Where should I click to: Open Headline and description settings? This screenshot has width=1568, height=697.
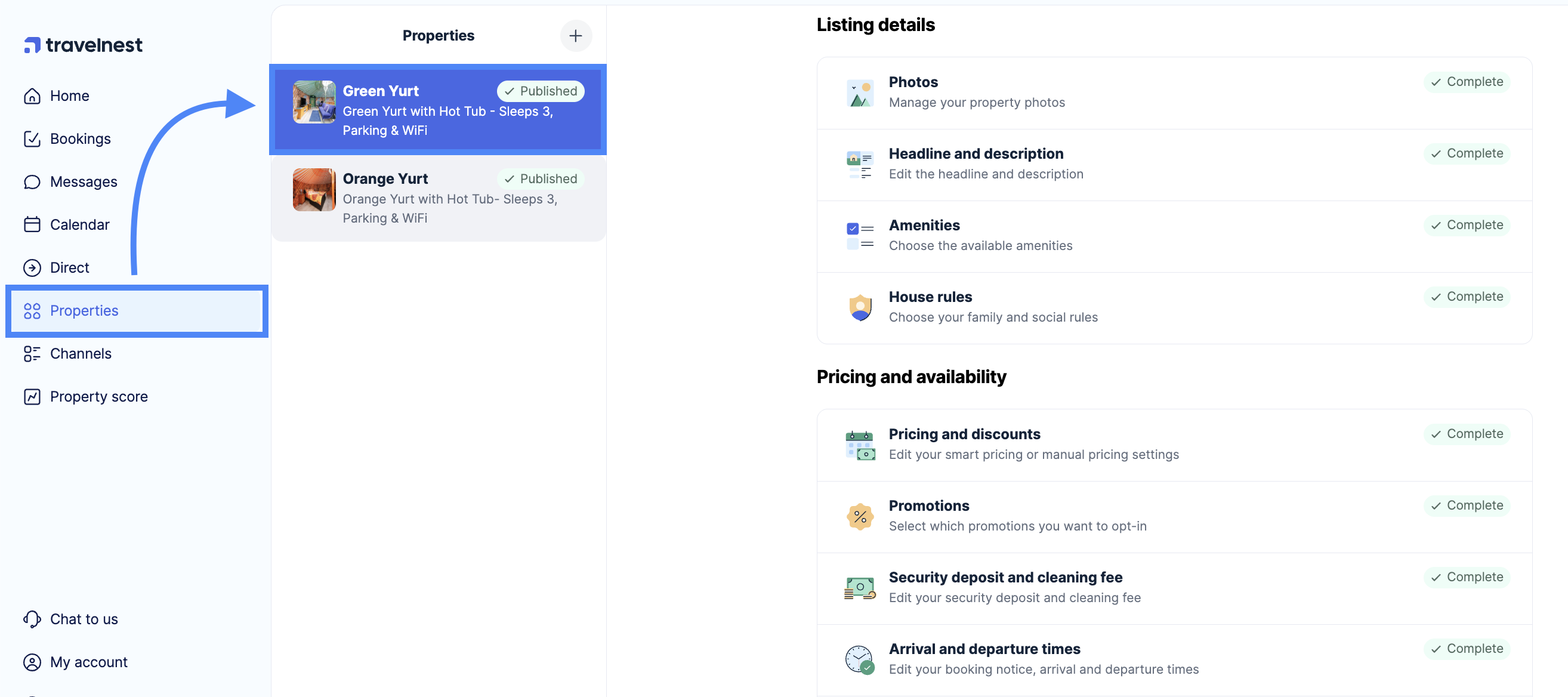click(976, 154)
